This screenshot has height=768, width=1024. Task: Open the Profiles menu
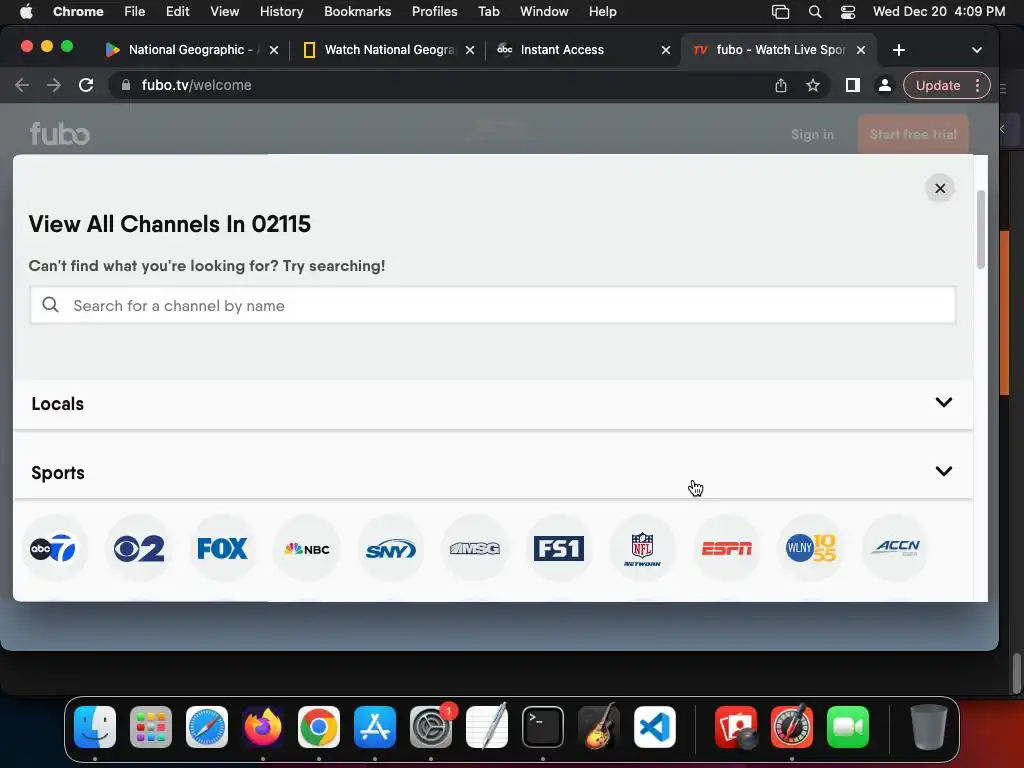[434, 11]
